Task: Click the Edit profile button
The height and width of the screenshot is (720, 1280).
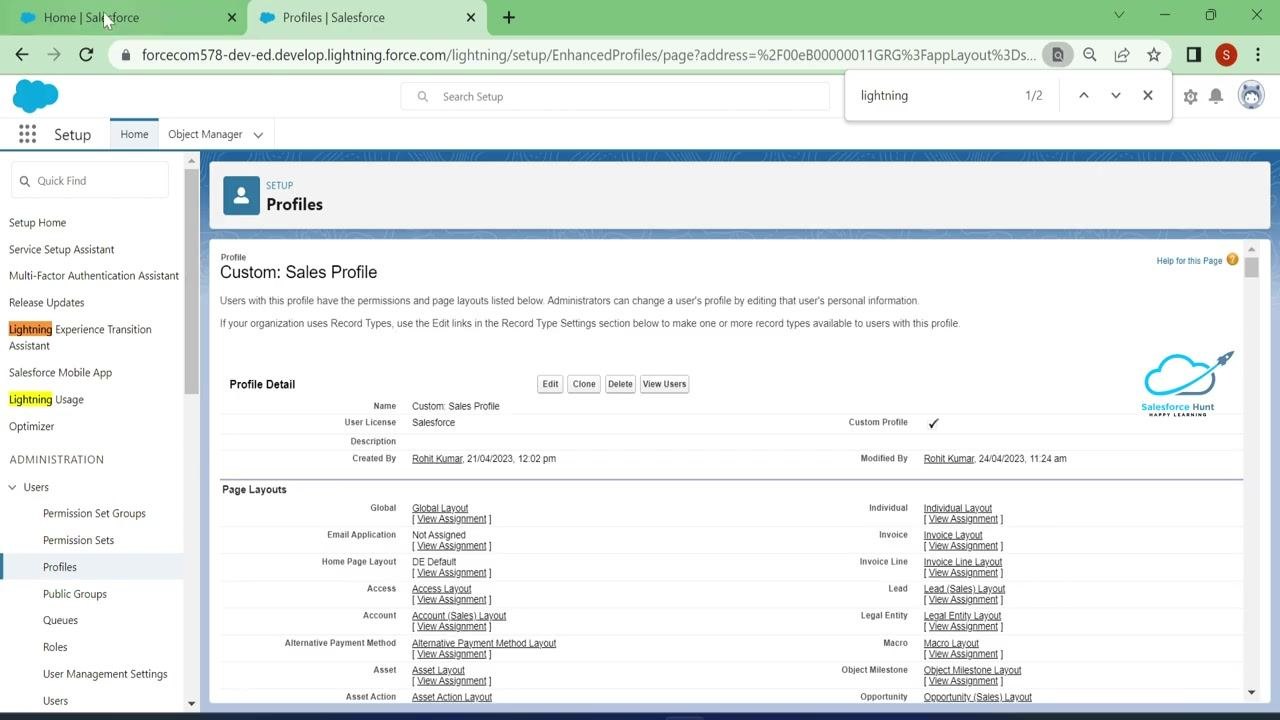Action: 550,384
